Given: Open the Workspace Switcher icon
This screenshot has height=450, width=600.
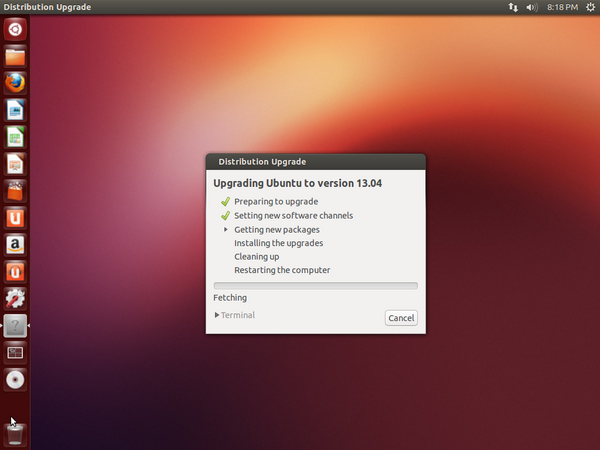Looking at the screenshot, I should 15,353.
